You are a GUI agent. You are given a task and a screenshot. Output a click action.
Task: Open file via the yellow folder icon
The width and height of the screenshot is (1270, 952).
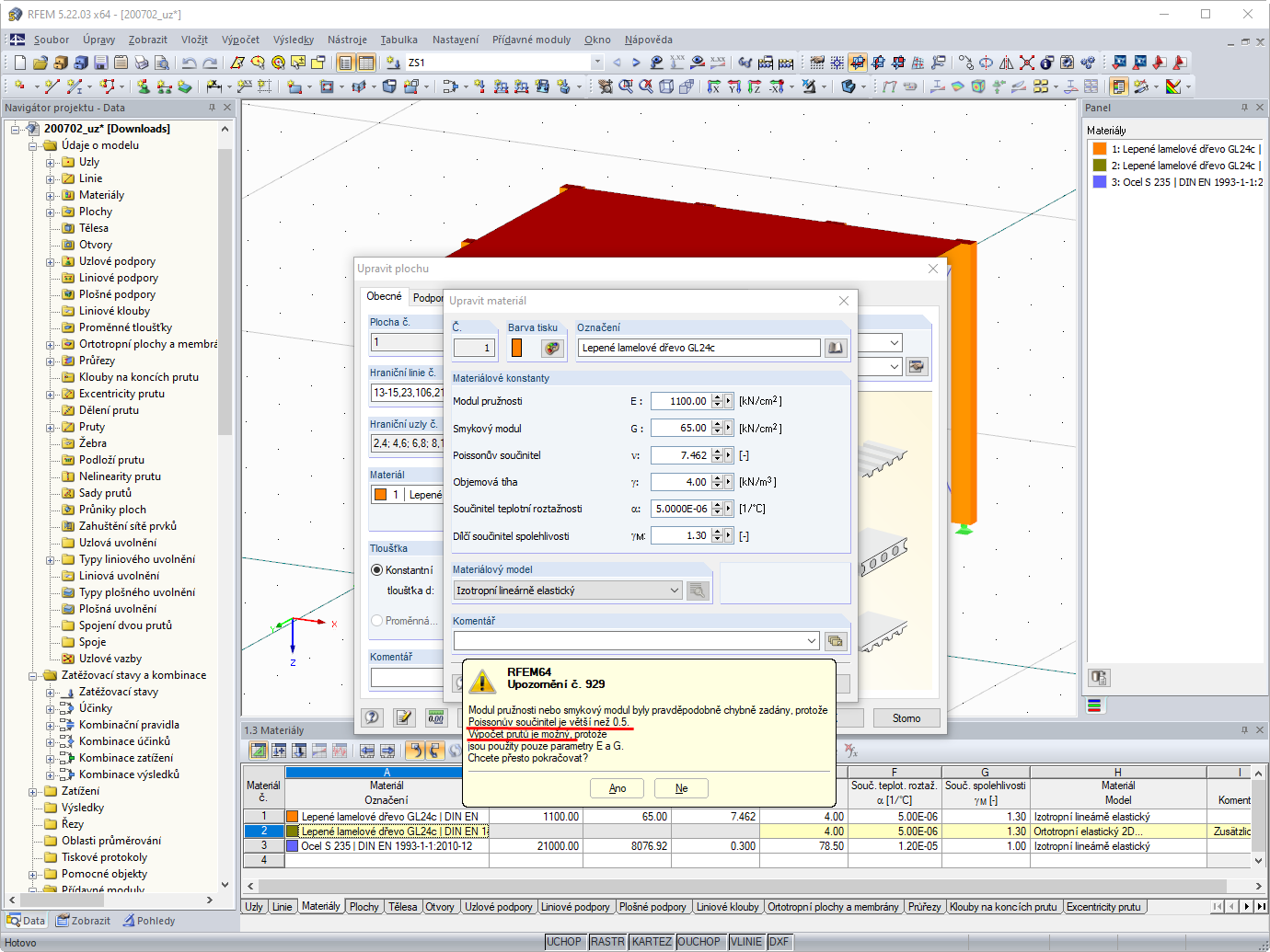40,63
